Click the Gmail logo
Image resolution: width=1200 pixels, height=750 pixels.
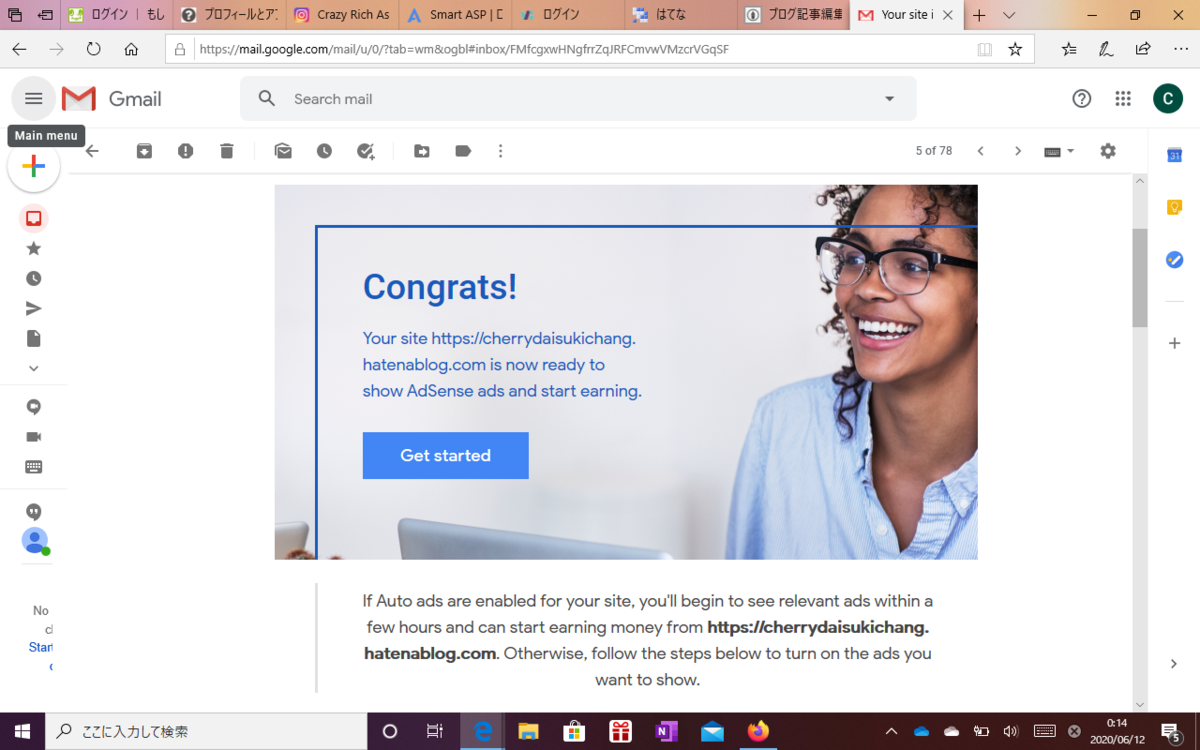[112, 99]
